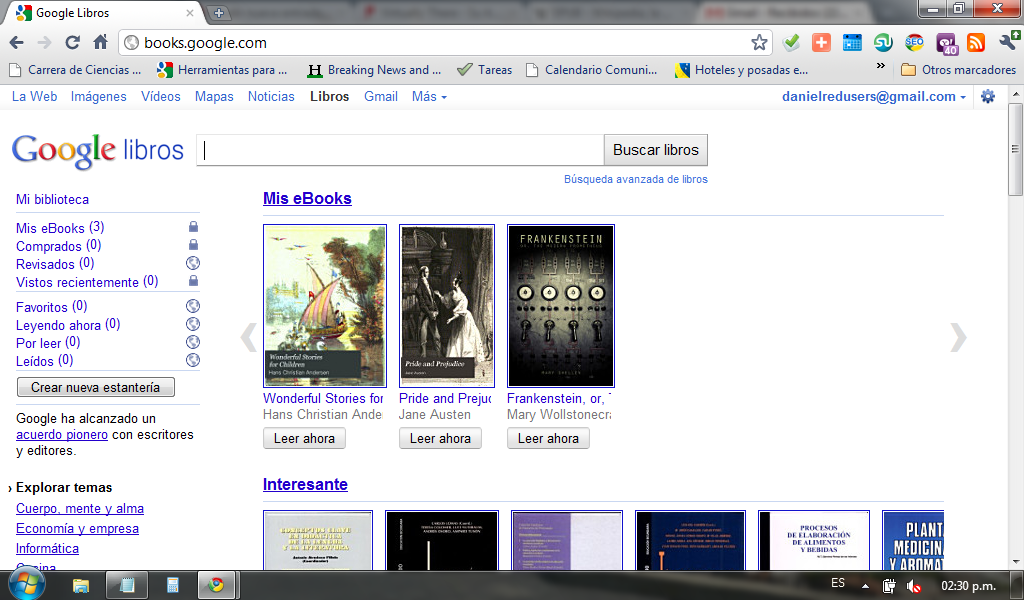Open Búsqueda avanzada de libros
This screenshot has height=600, width=1024.
(635, 179)
